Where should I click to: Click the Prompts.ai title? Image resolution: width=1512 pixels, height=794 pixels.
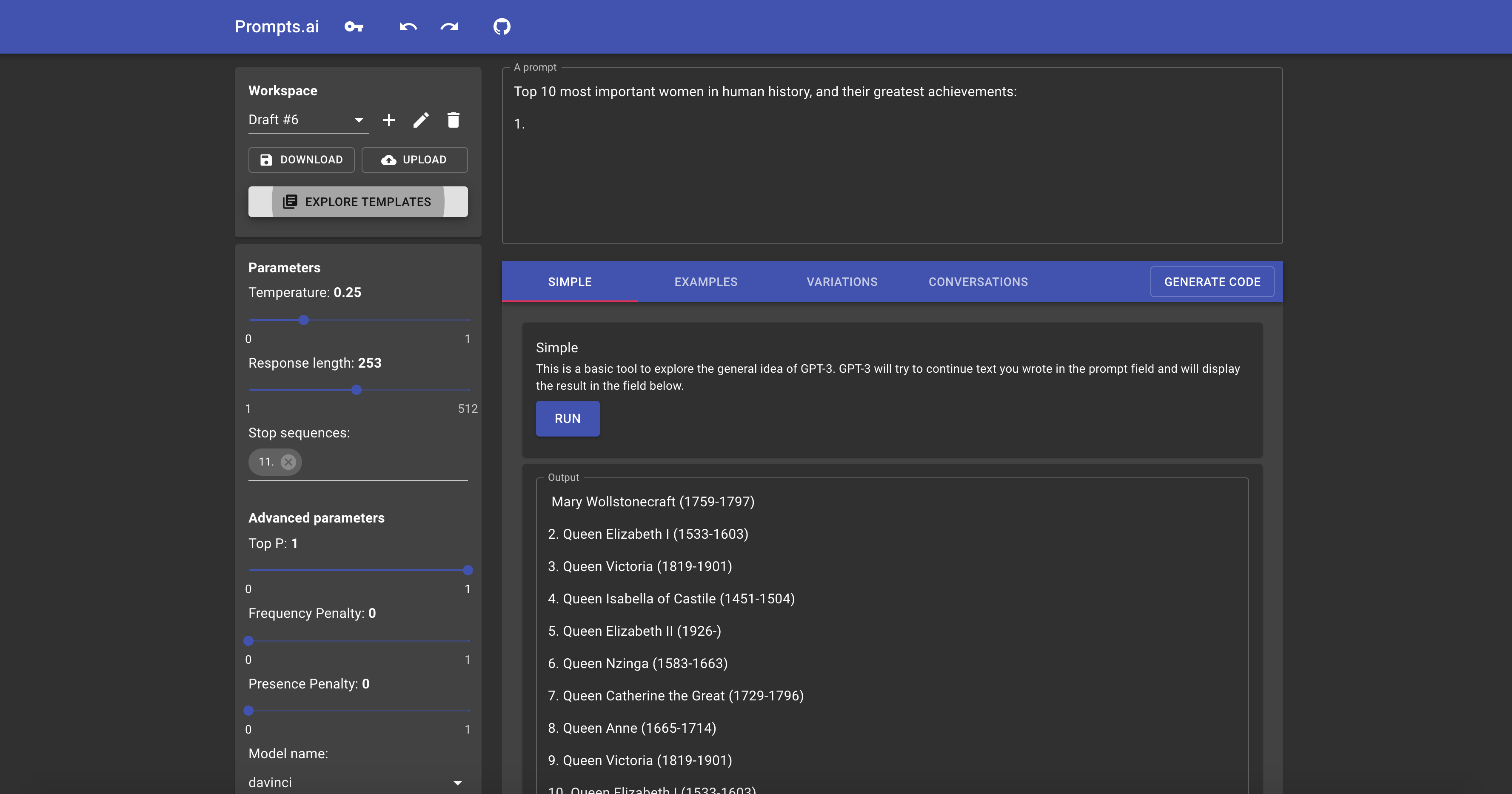277,26
